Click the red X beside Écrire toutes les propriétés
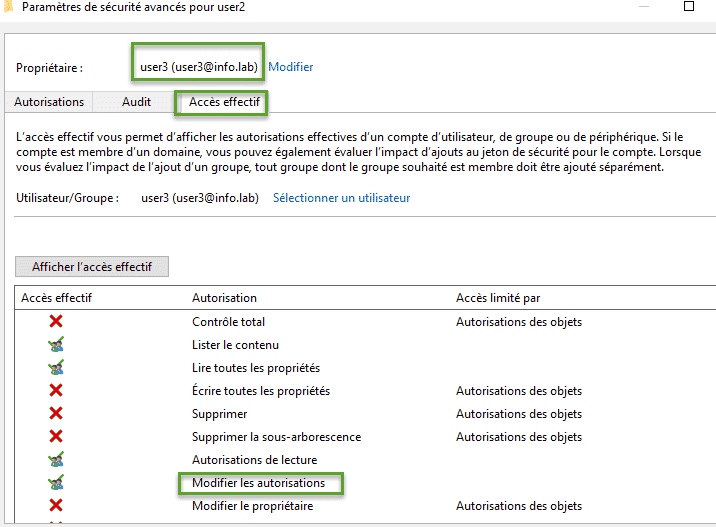This screenshot has width=716, height=527. coord(56,391)
